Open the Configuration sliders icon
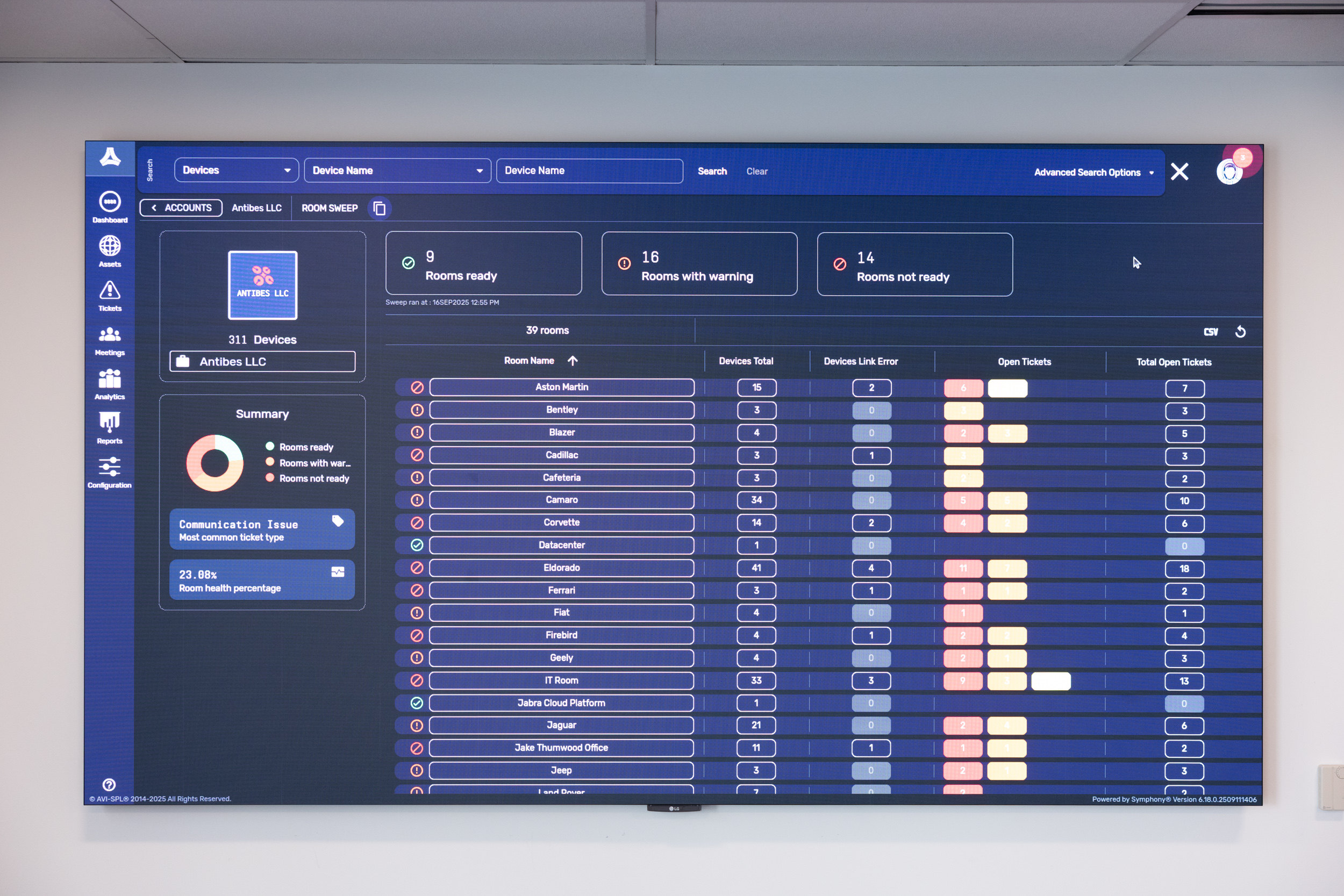 110,467
